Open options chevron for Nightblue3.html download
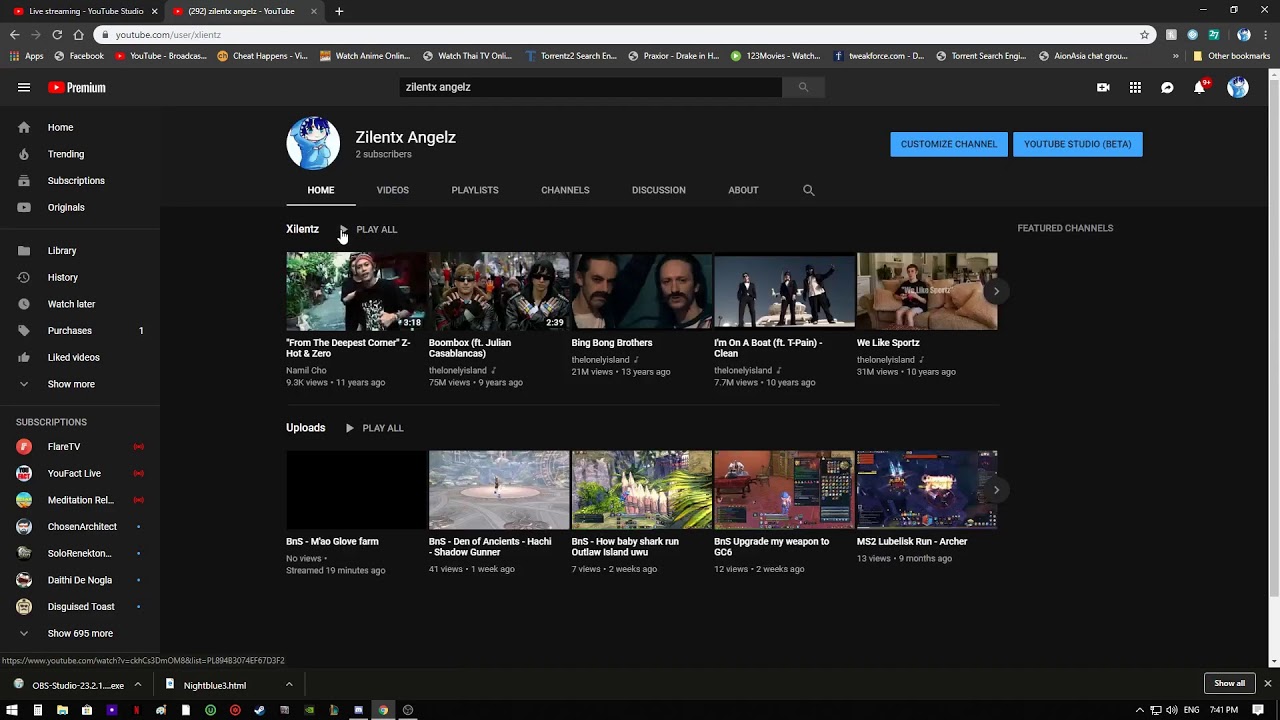 (289, 685)
